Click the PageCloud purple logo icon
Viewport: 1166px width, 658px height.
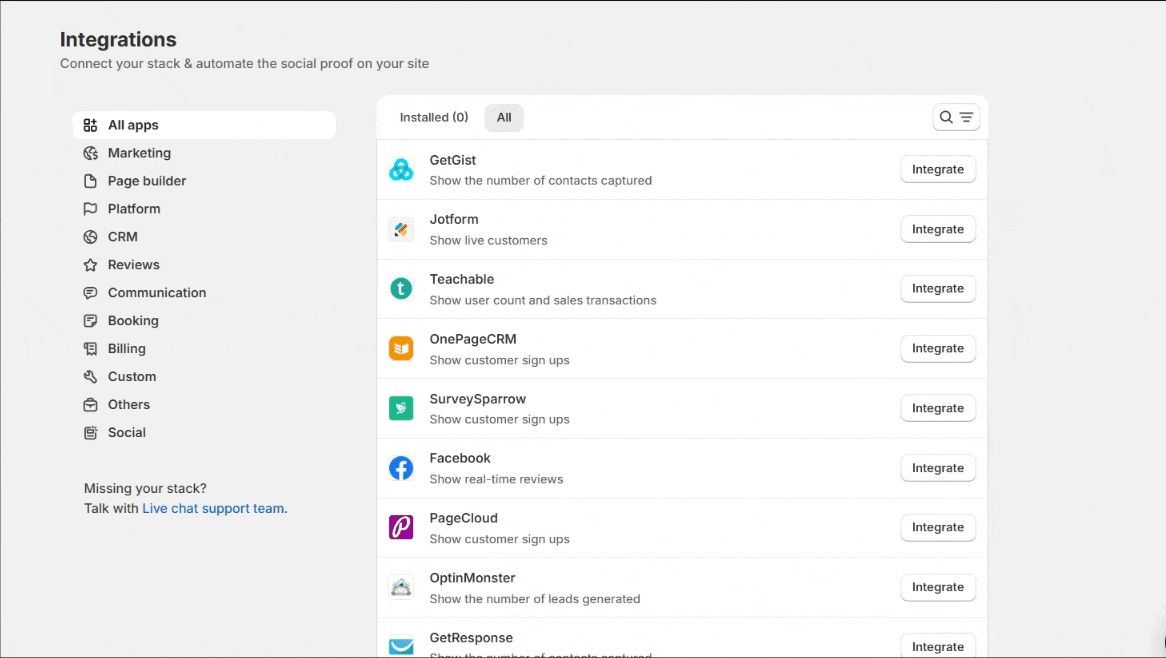401,527
